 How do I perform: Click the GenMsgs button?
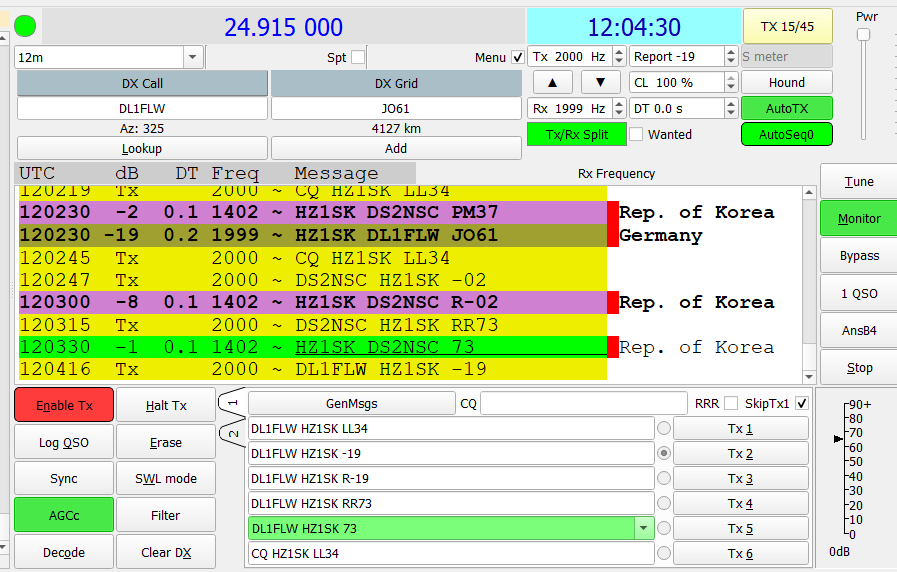click(352, 403)
